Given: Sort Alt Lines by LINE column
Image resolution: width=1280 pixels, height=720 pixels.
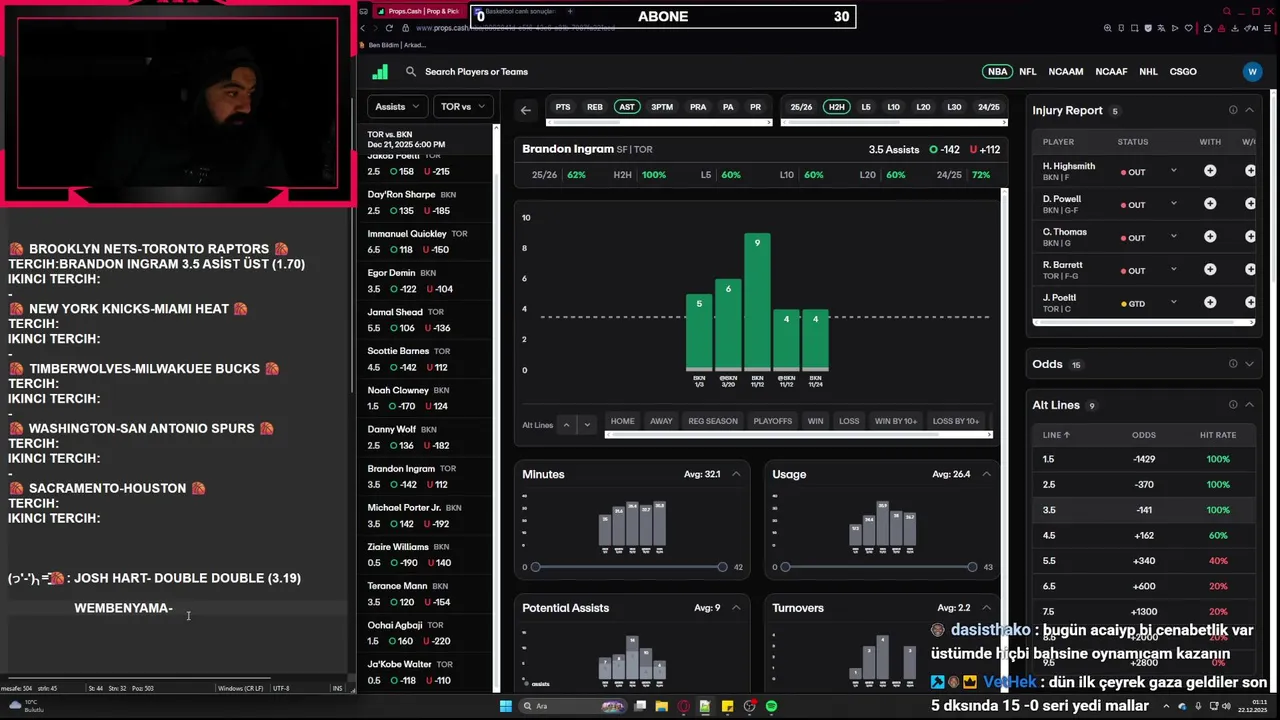Looking at the screenshot, I should 1056,435.
